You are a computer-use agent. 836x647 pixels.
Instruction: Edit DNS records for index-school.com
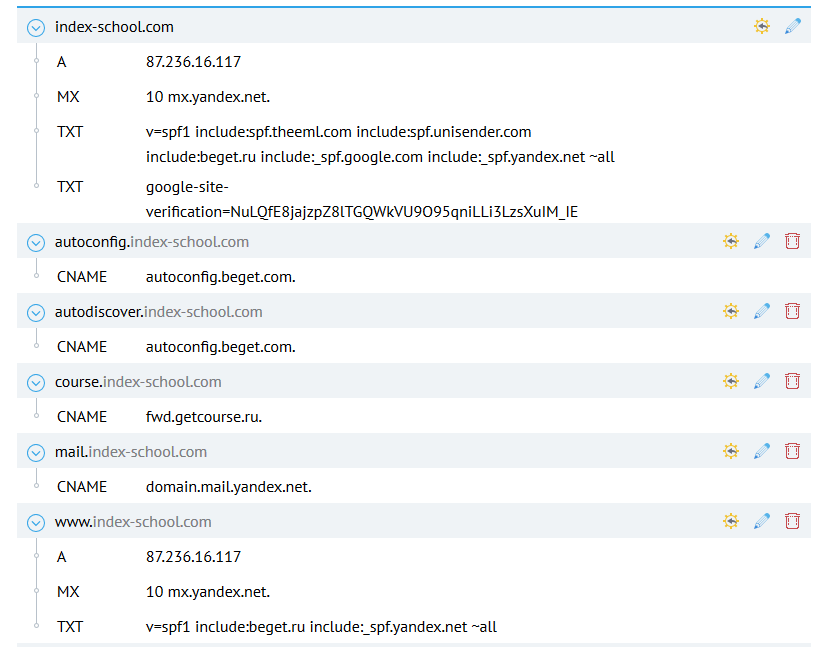click(792, 27)
